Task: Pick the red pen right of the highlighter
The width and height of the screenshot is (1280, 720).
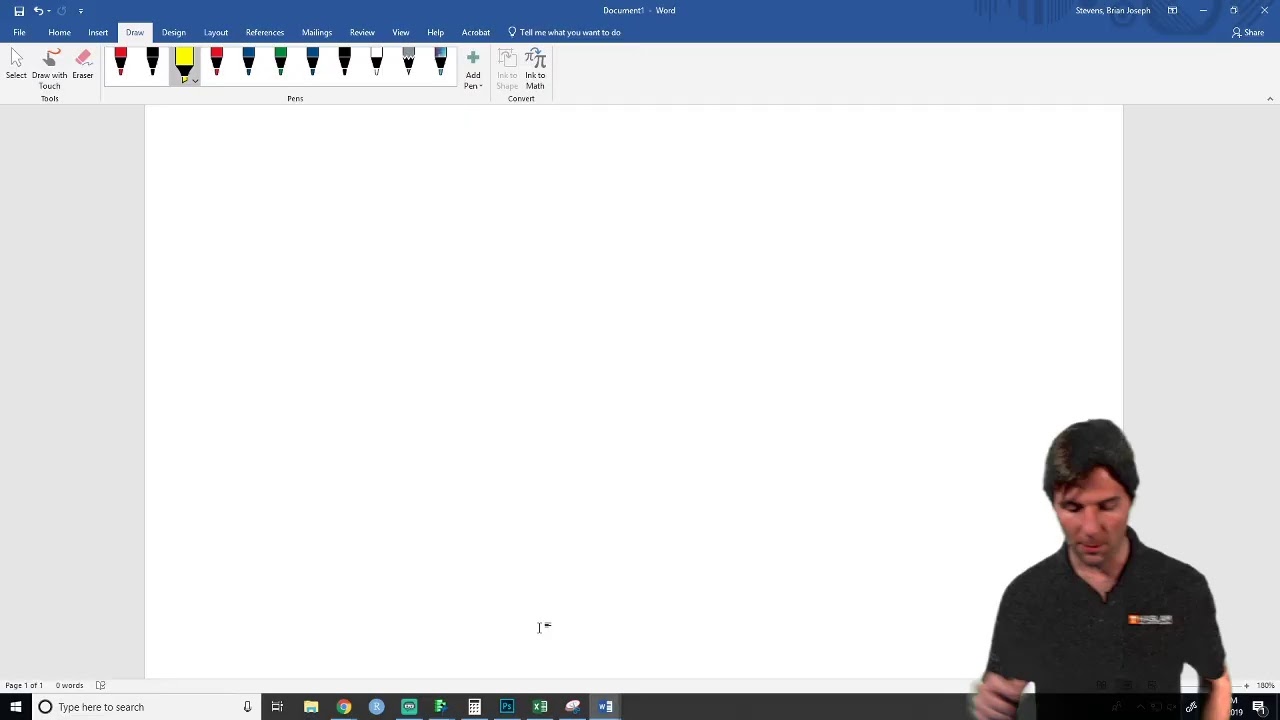Action: tap(217, 62)
